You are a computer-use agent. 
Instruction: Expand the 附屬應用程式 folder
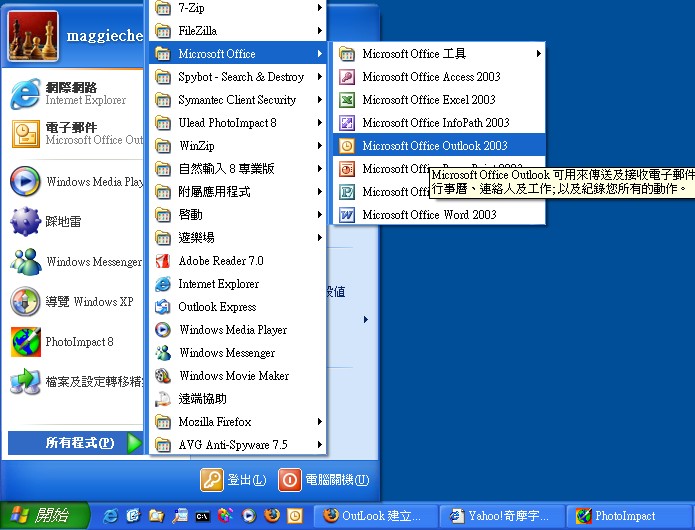pos(238,192)
